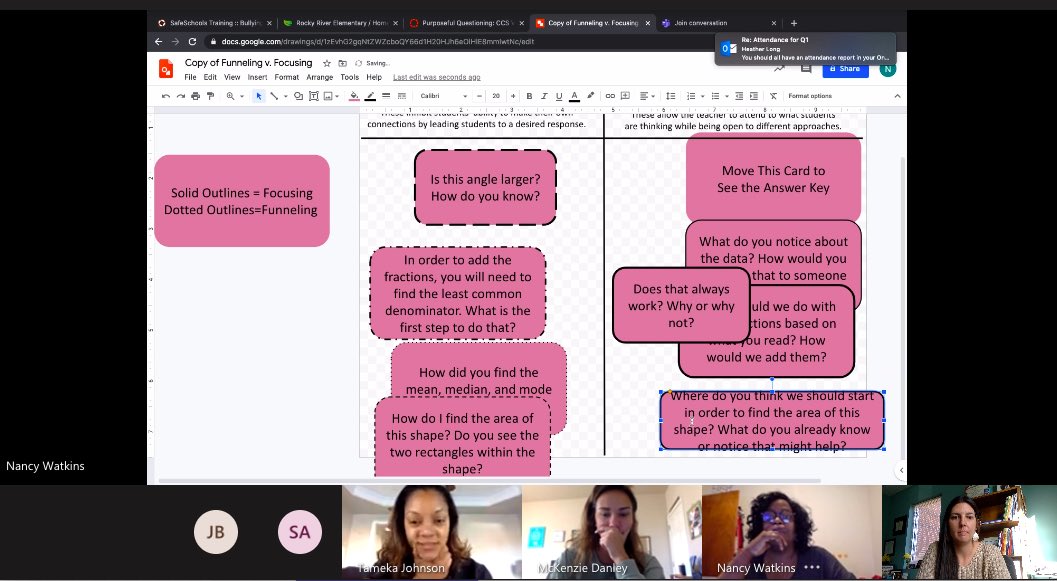Click the Bulleted list icon

(x=716, y=96)
